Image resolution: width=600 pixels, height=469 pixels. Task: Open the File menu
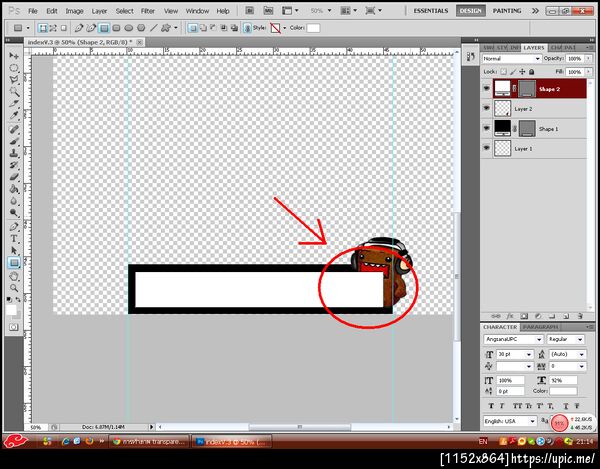tap(33, 11)
